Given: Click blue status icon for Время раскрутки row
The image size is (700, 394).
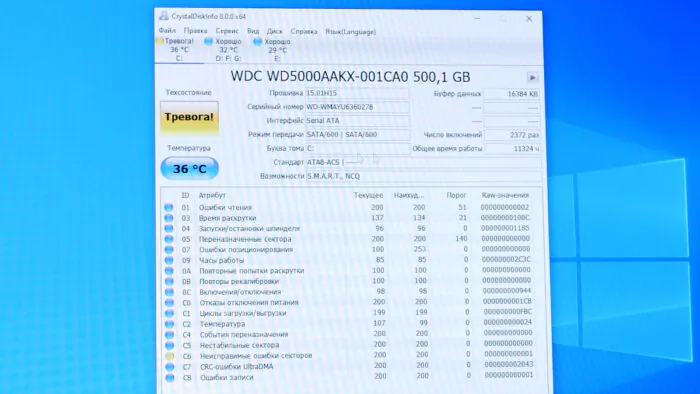Looking at the screenshot, I should coord(168,218).
